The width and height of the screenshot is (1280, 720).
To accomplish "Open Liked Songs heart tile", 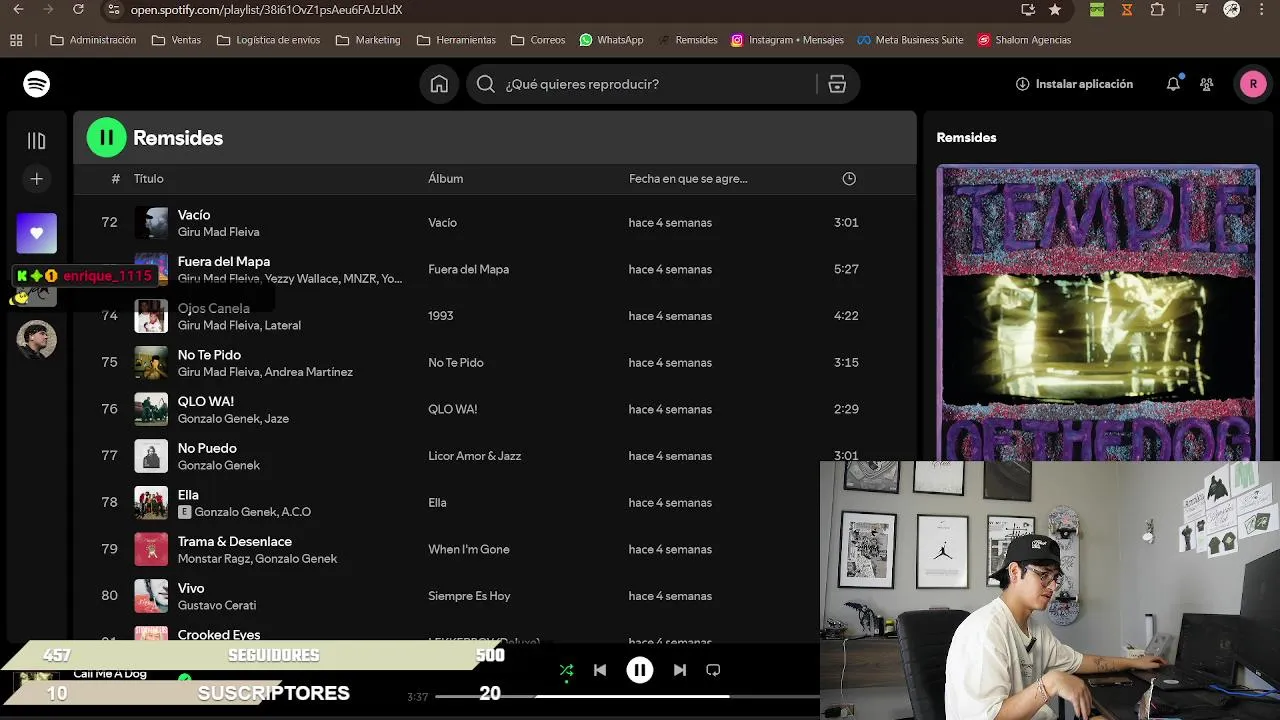I will tap(37, 233).
